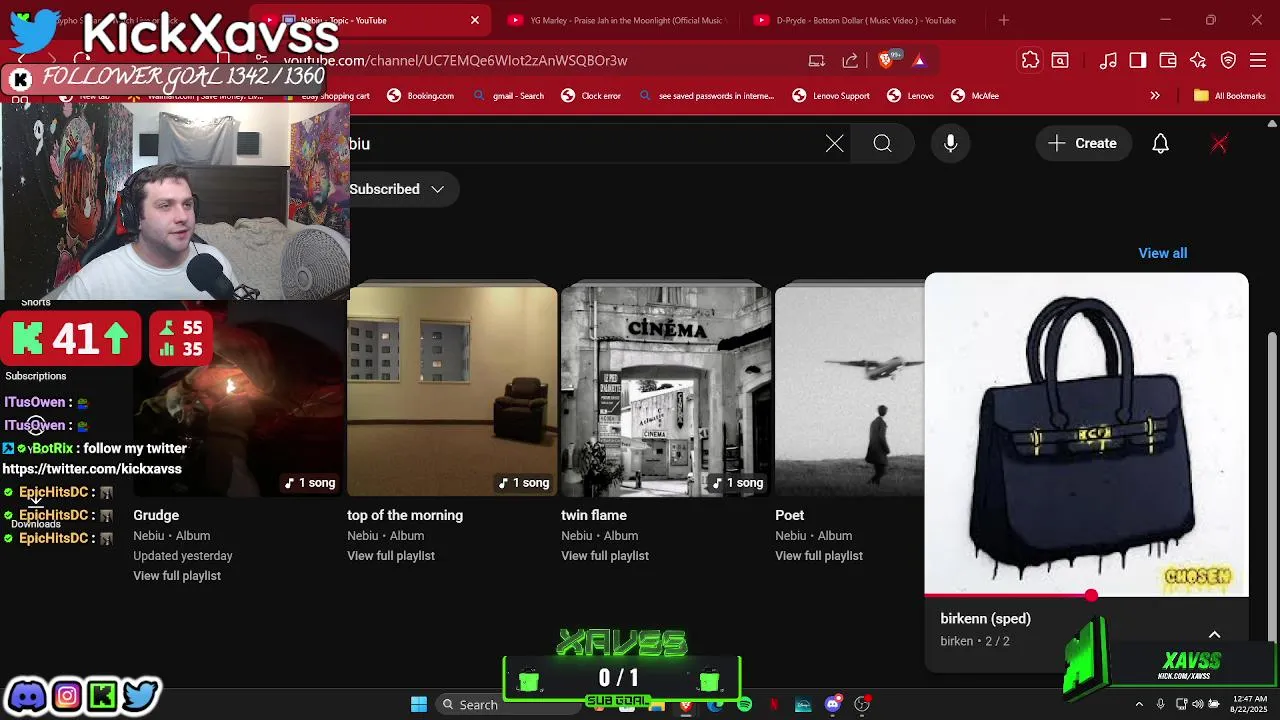This screenshot has height=720, width=1280.
Task: Open the YouTube account avatar menu
Action: pyautogui.click(x=1219, y=143)
